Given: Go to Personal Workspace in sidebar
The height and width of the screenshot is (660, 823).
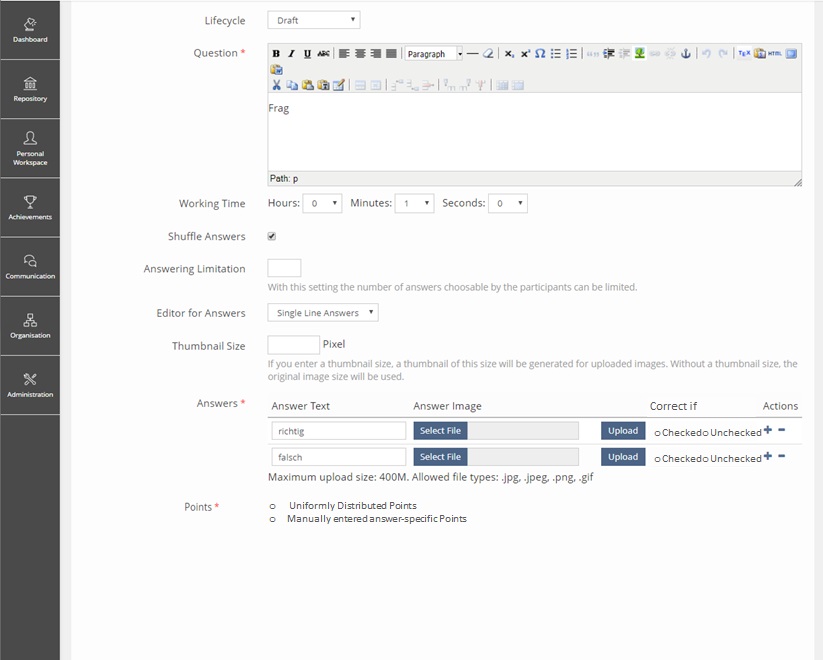Looking at the screenshot, I should point(30,148).
